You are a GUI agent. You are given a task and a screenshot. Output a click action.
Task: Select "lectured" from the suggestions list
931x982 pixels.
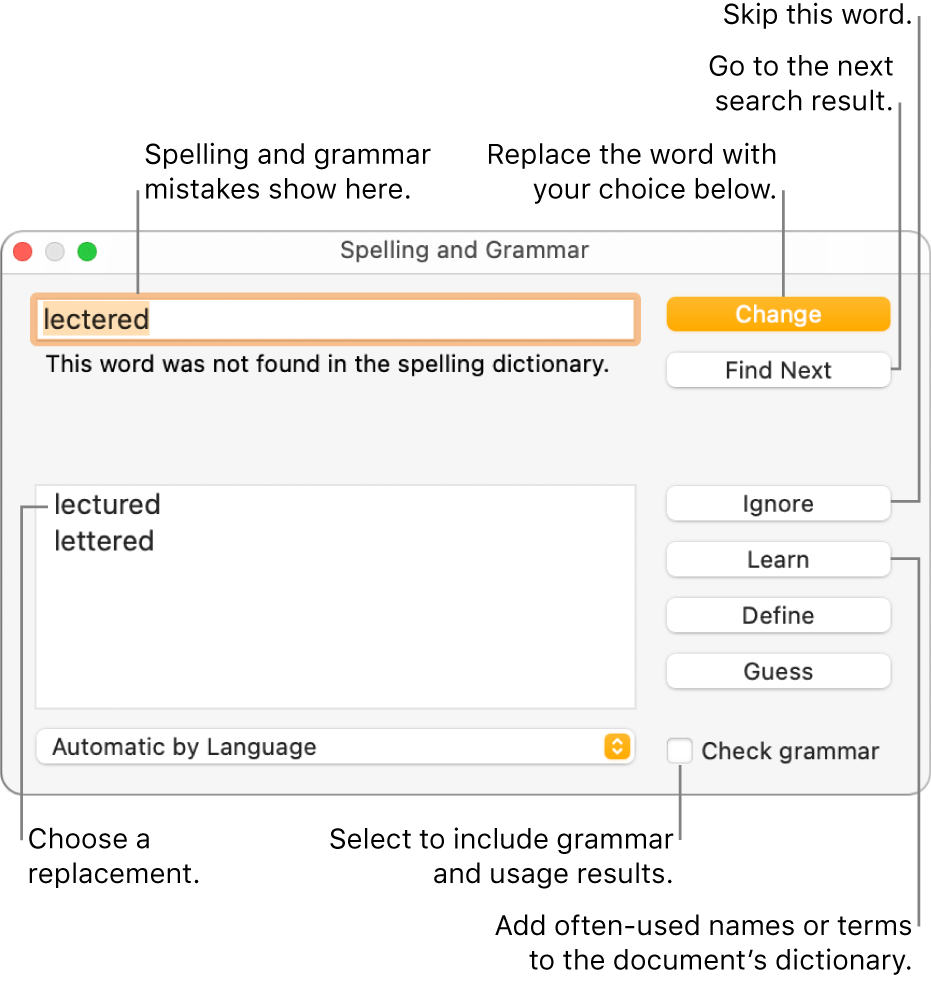pyautogui.click(x=108, y=505)
